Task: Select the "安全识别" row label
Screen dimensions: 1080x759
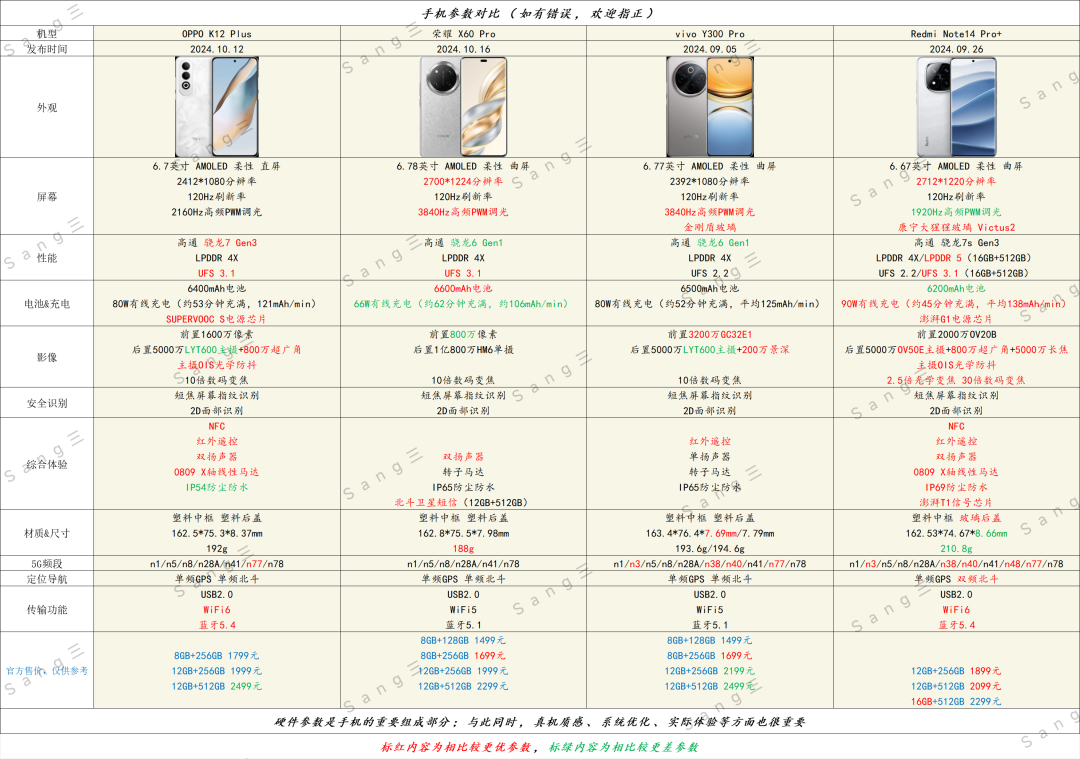Action: coord(47,403)
